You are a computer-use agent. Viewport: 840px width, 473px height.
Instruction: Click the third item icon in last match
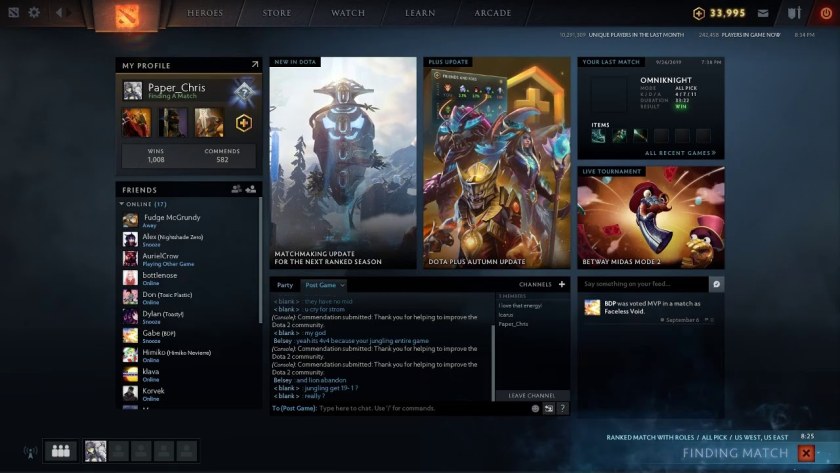tap(640, 136)
